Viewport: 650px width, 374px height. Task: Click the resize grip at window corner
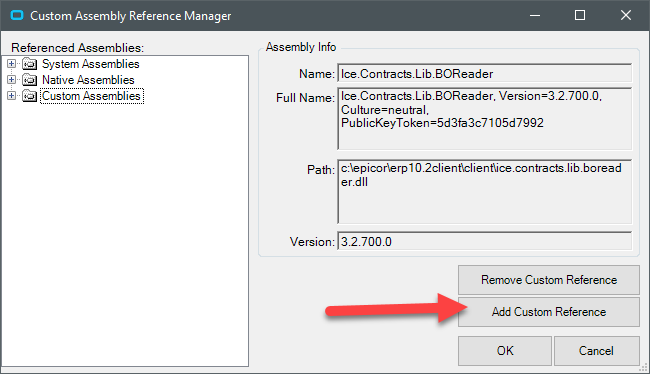point(643,367)
